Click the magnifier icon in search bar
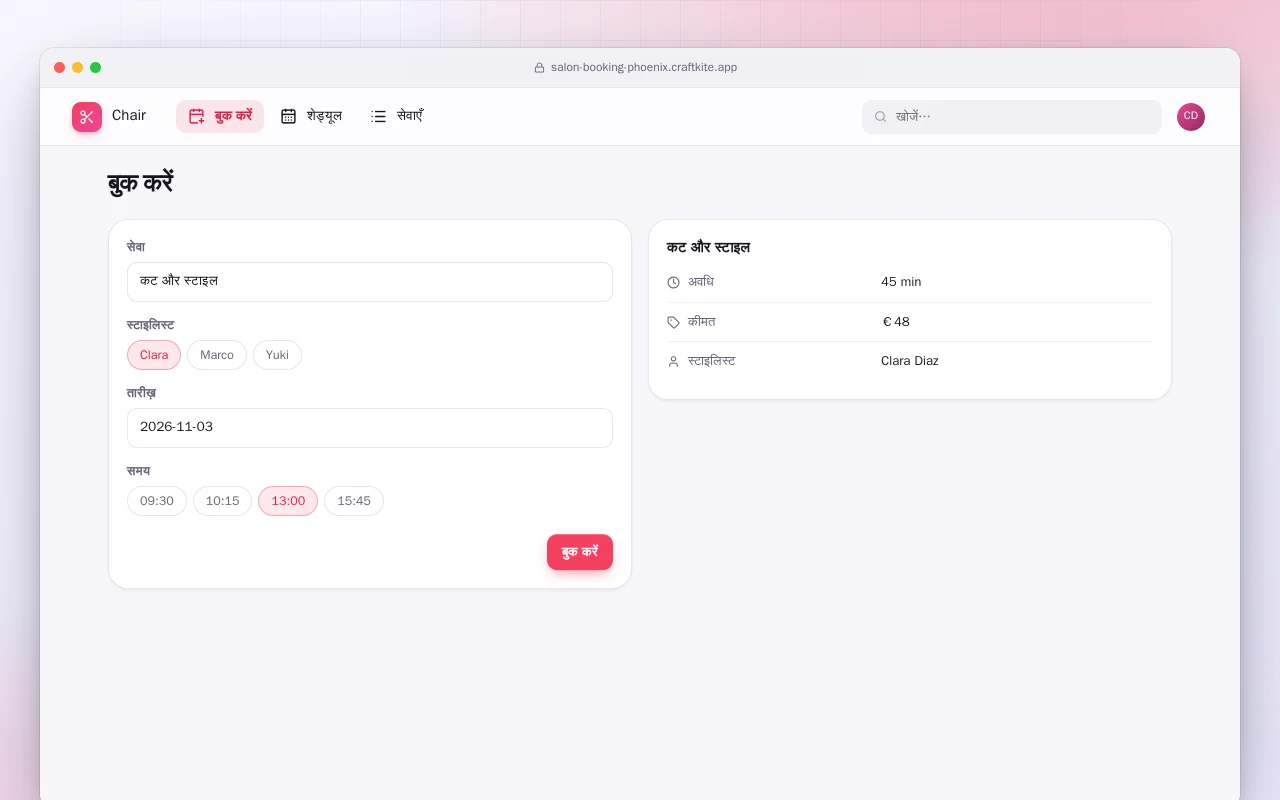Viewport: 1280px width, 800px height. [x=881, y=117]
